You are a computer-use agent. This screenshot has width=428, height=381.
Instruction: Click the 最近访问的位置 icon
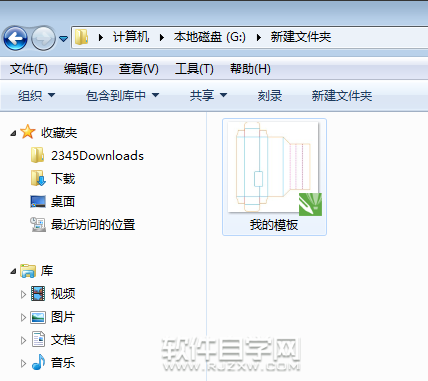pos(38,224)
